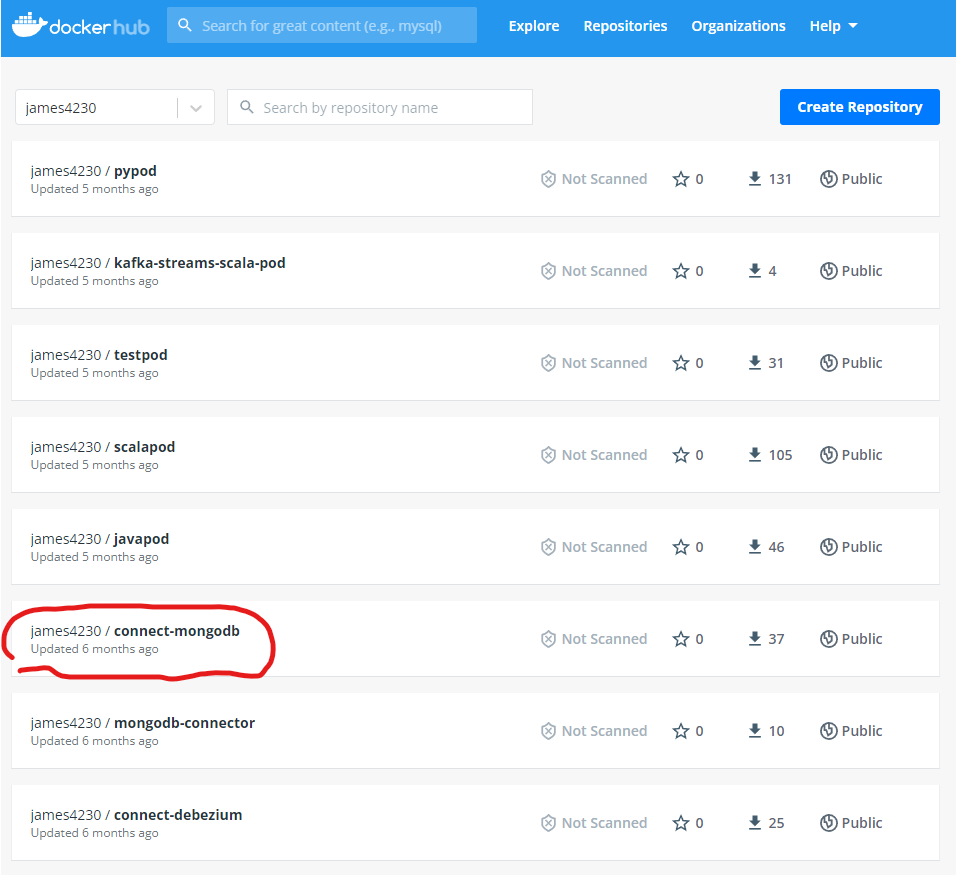Click the star icon for javapod
Screen dimensions: 956x875
click(680, 547)
